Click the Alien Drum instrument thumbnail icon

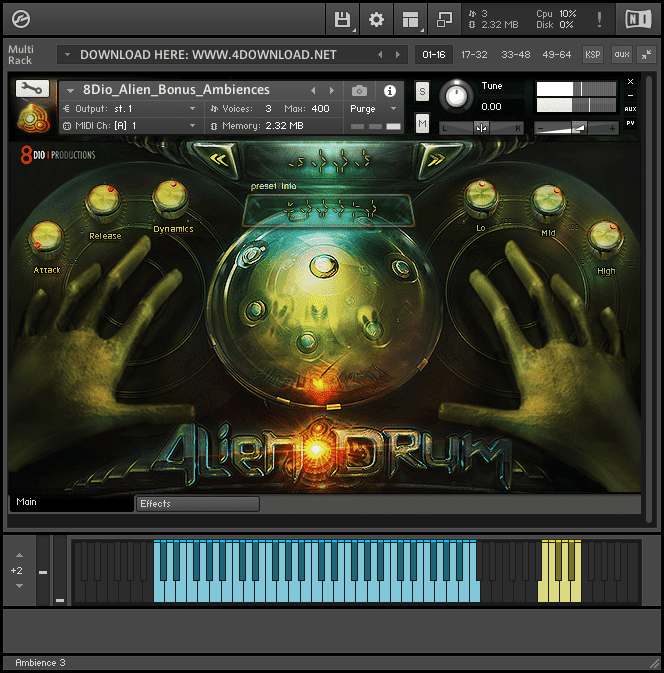tap(33, 118)
